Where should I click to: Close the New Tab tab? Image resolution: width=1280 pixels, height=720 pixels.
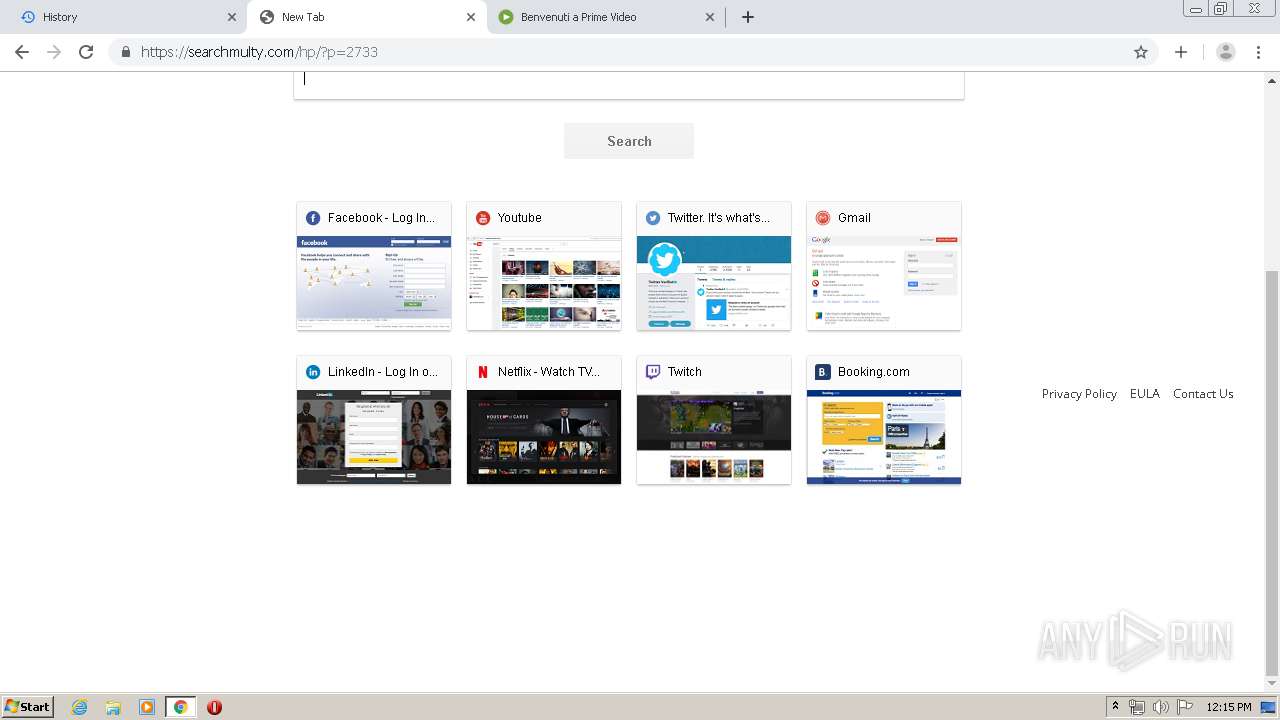coord(471,17)
